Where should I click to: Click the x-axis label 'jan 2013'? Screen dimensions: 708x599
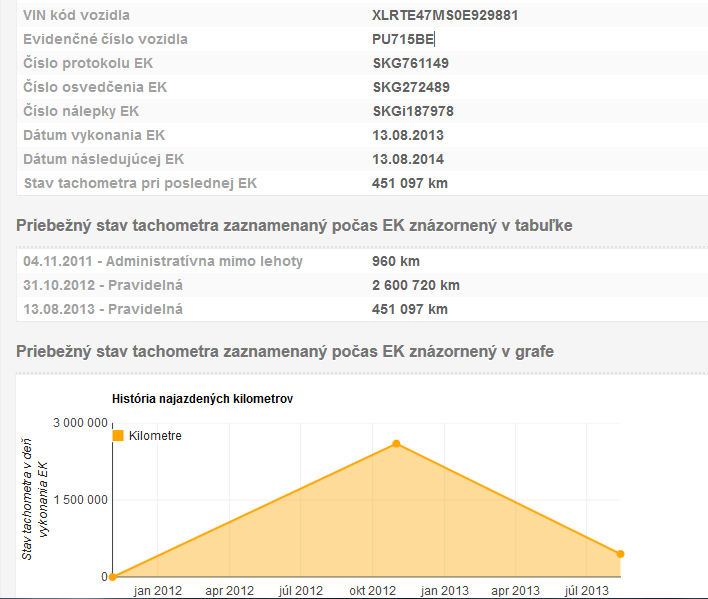pyautogui.click(x=444, y=590)
